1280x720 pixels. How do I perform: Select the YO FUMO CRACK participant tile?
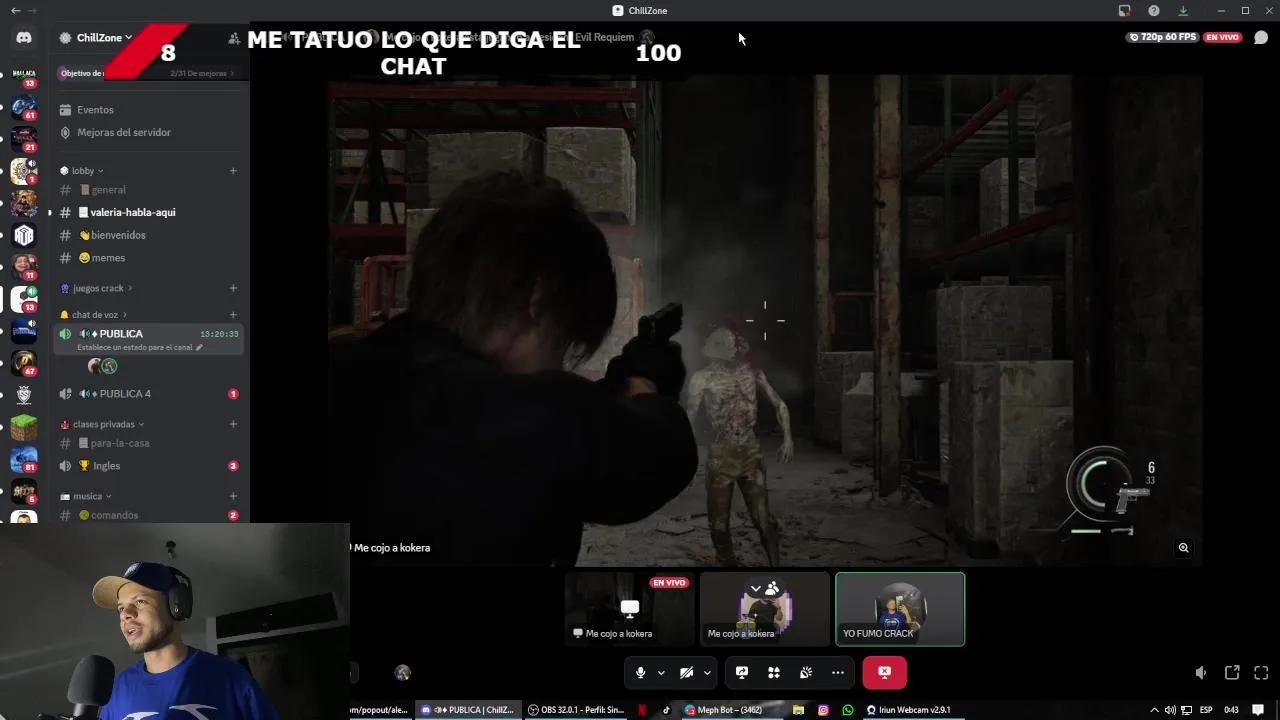pos(900,609)
